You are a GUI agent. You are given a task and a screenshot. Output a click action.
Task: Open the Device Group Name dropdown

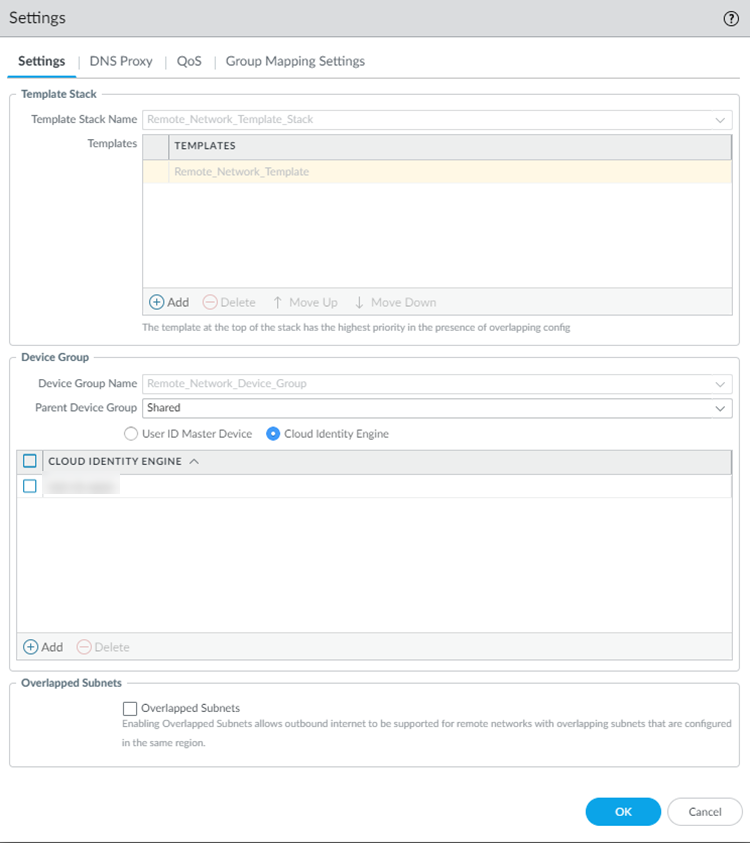(x=720, y=384)
